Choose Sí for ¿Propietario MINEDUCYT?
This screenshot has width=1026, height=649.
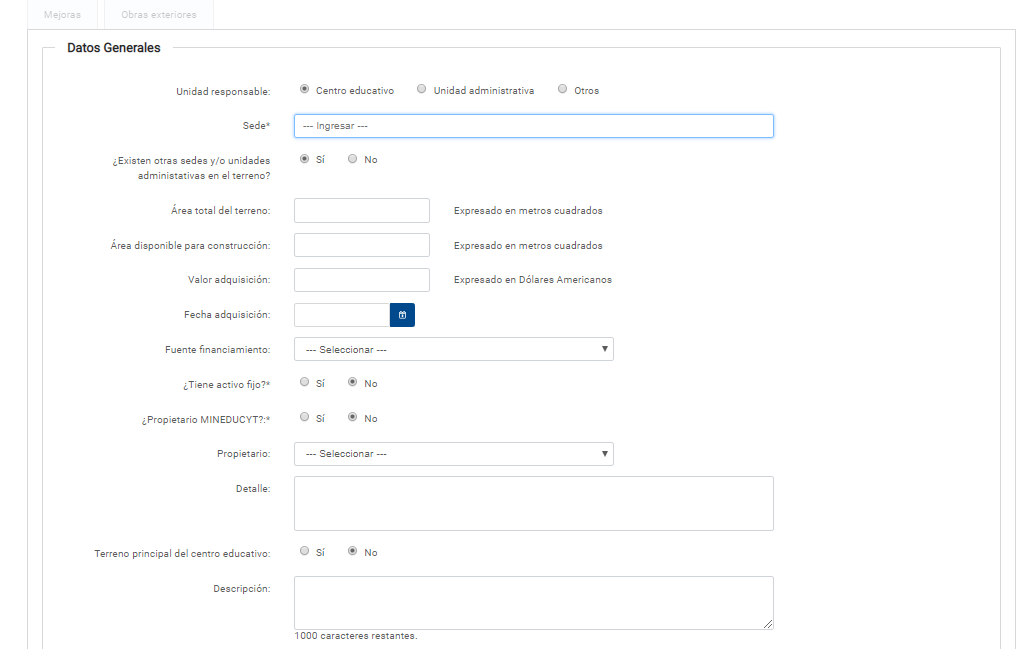[304, 417]
